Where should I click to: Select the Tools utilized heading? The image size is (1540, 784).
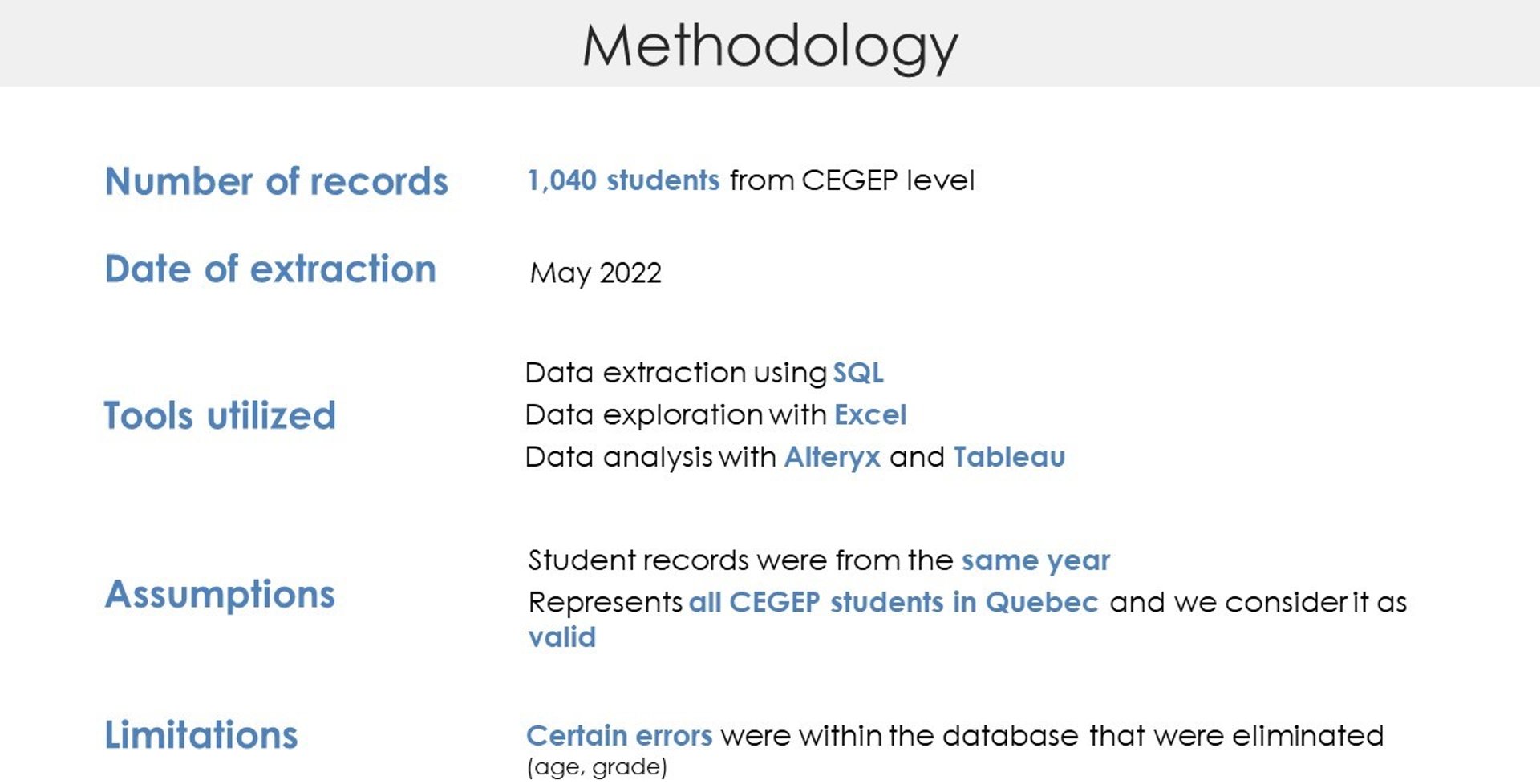tap(220, 415)
